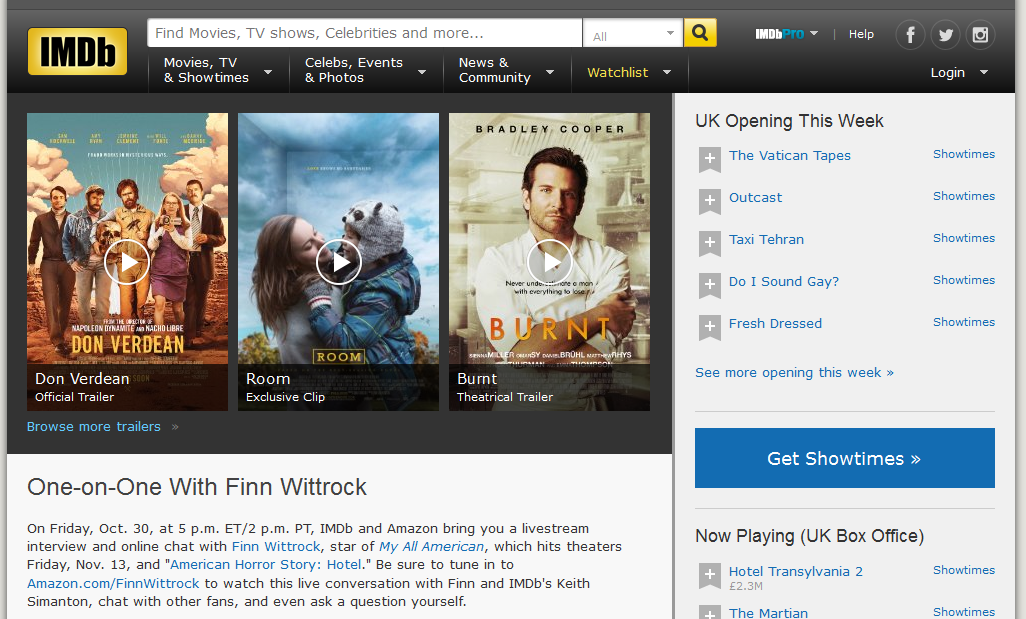Open the Watchlist menu

(x=629, y=73)
